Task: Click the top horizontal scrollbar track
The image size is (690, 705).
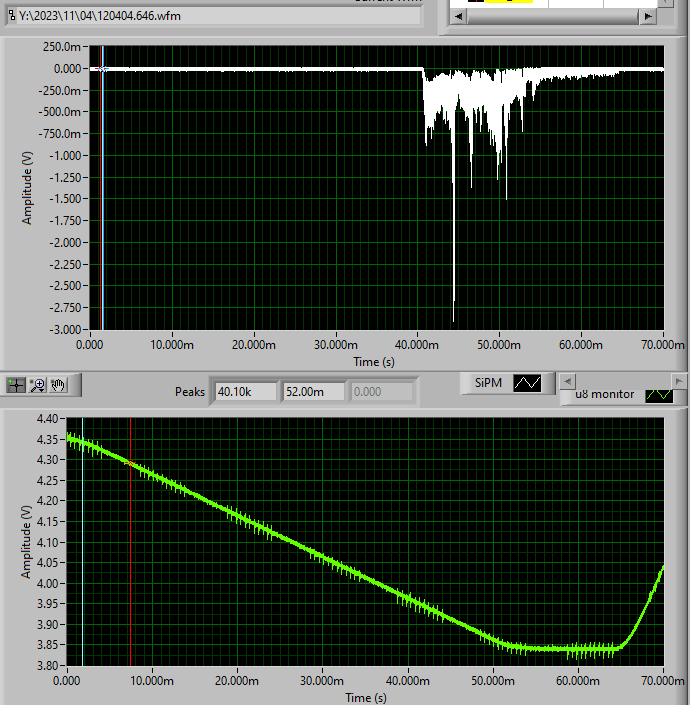Action: 553,16
